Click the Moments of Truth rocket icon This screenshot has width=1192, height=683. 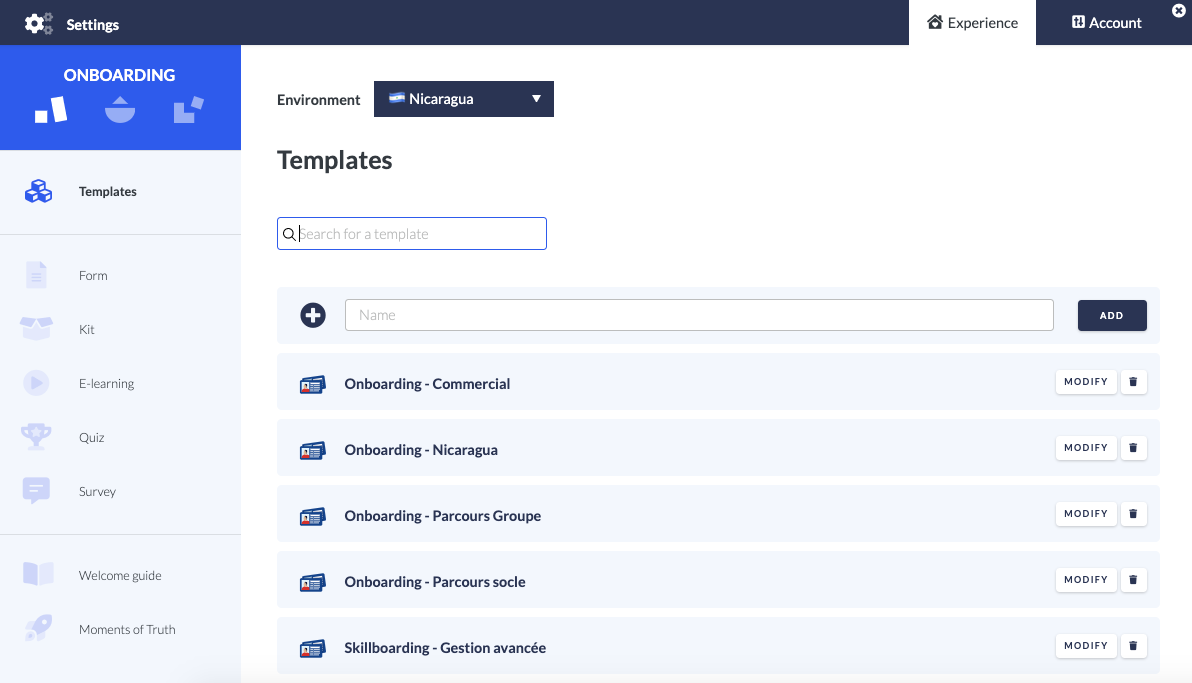point(38,627)
